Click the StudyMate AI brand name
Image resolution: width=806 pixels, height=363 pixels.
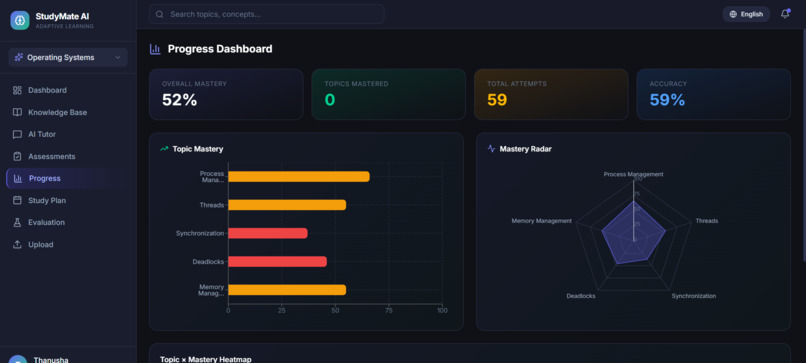pos(62,16)
